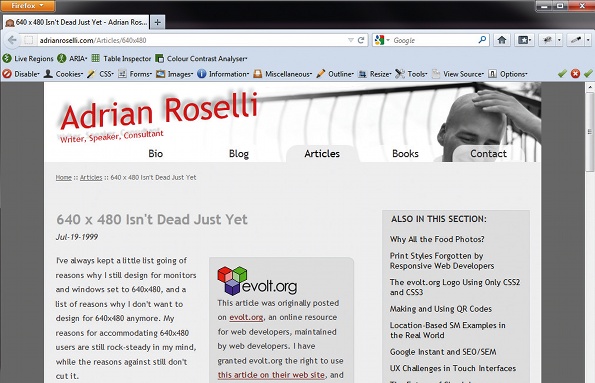
Task: Click the red error status icon
Action: pyautogui.click(x=575, y=74)
